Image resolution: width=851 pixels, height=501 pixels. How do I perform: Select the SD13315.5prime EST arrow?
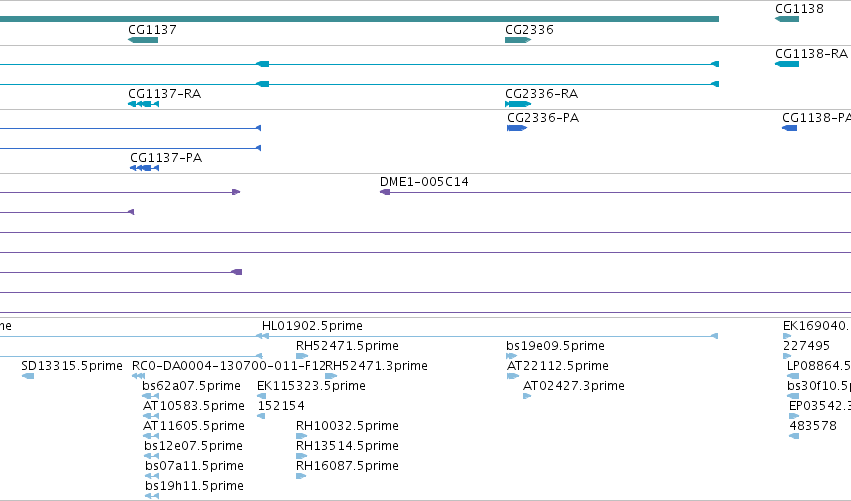(28, 376)
